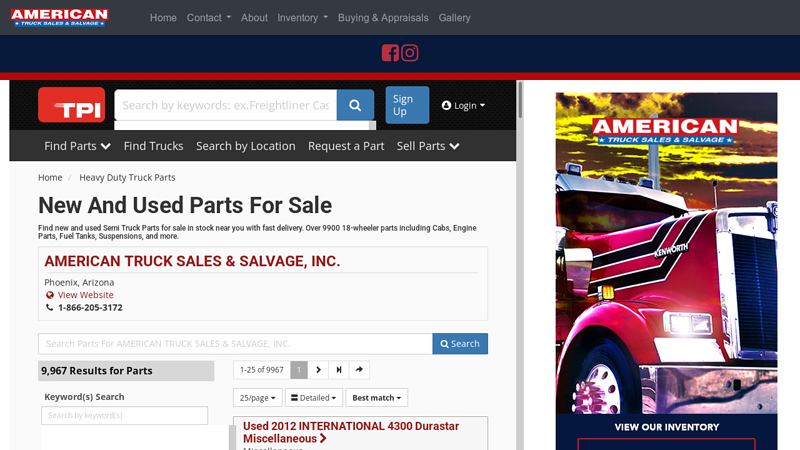
Task: Click New And Used Parts For Sale heading
Action: tap(185, 206)
